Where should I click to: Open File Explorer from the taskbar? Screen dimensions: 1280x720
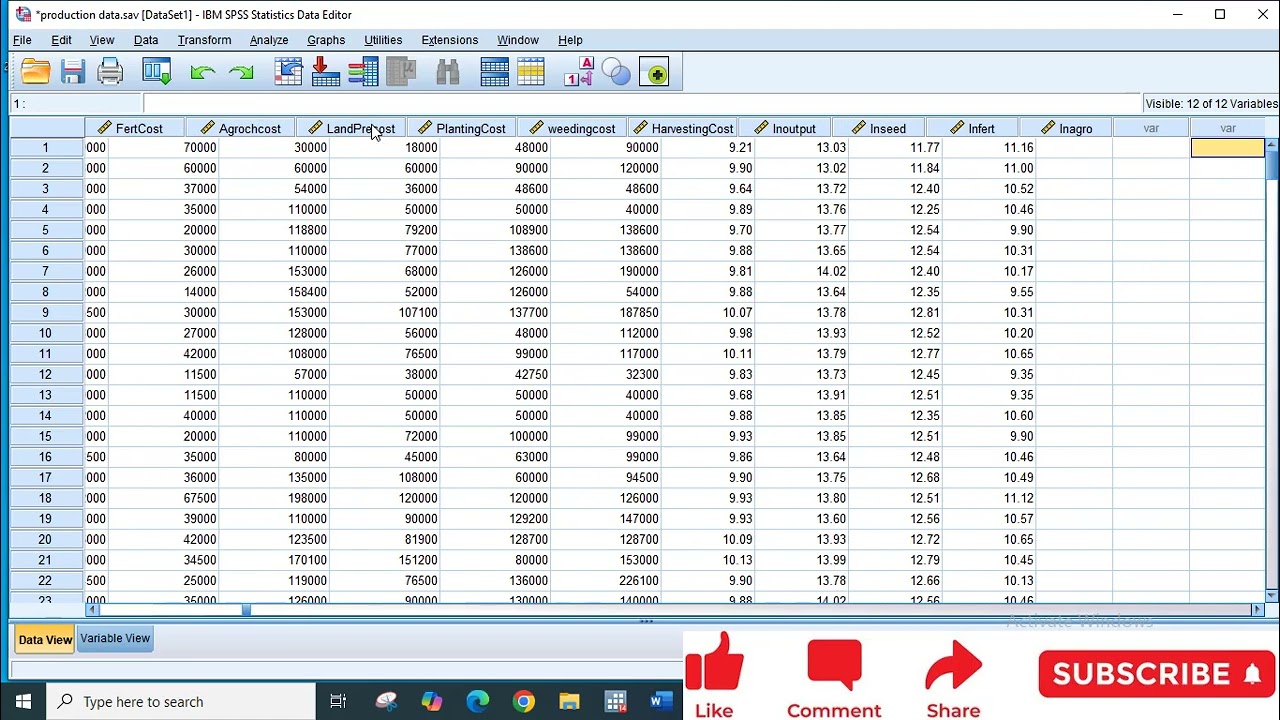[x=569, y=701]
